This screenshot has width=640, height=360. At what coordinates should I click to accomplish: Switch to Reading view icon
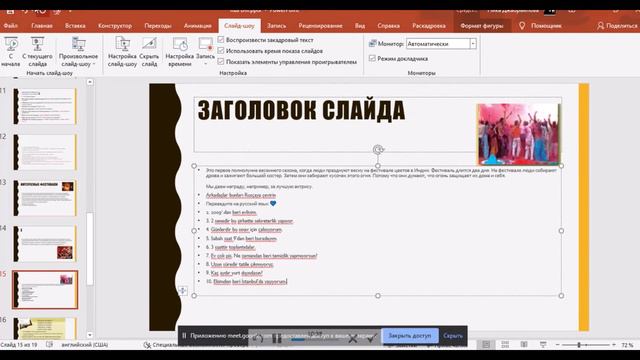click(524, 345)
